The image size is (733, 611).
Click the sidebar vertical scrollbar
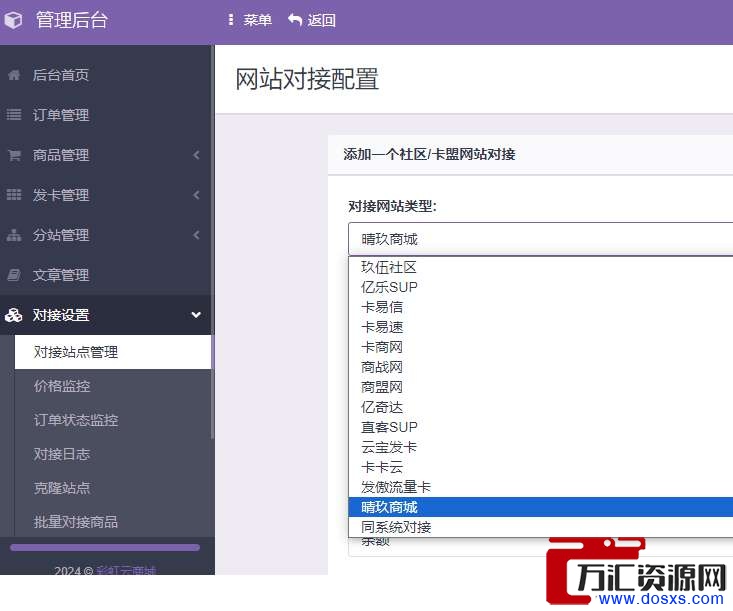click(x=213, y=243)
